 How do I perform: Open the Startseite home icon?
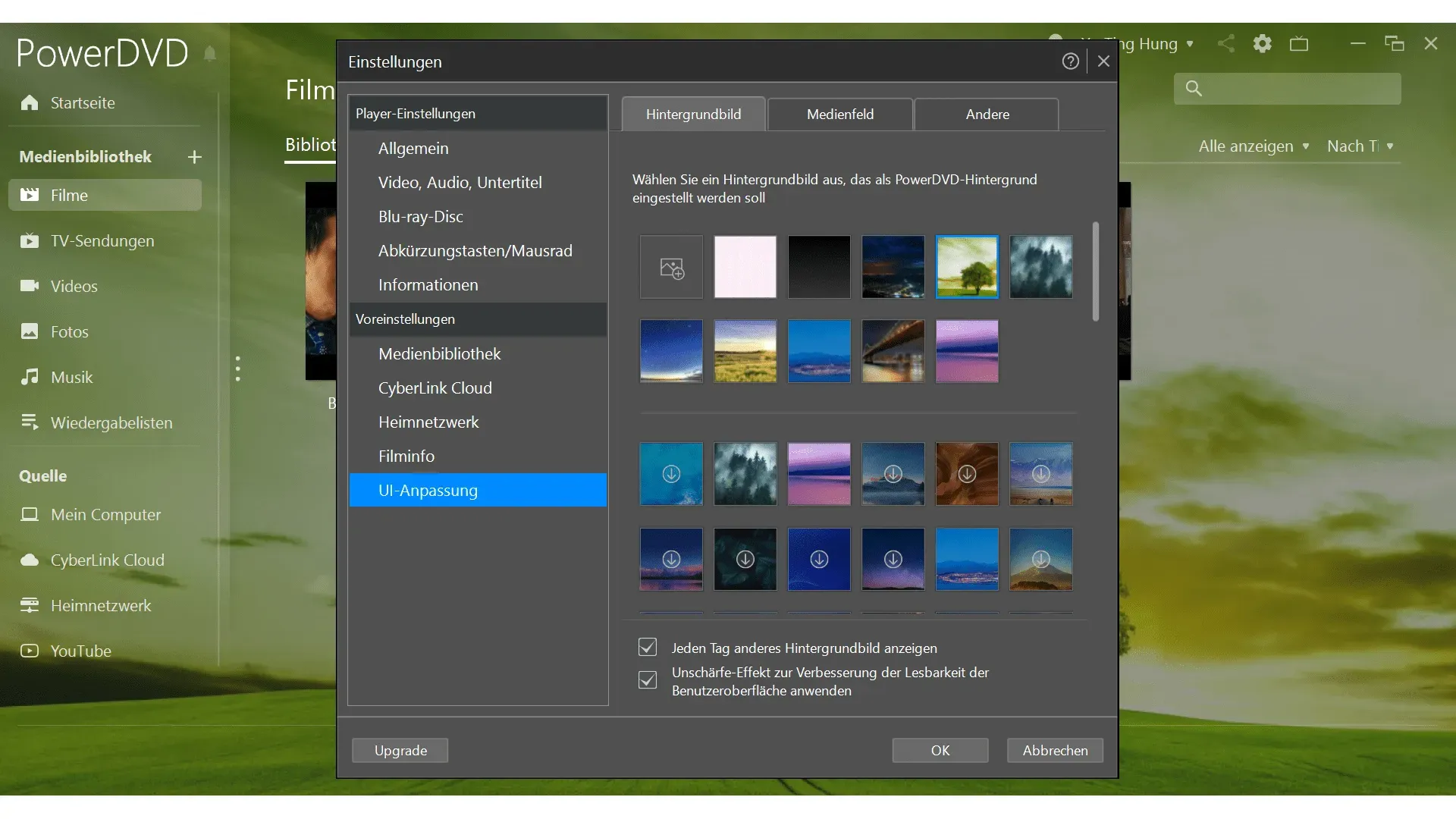pyautogui.click(x=30, y=102)
